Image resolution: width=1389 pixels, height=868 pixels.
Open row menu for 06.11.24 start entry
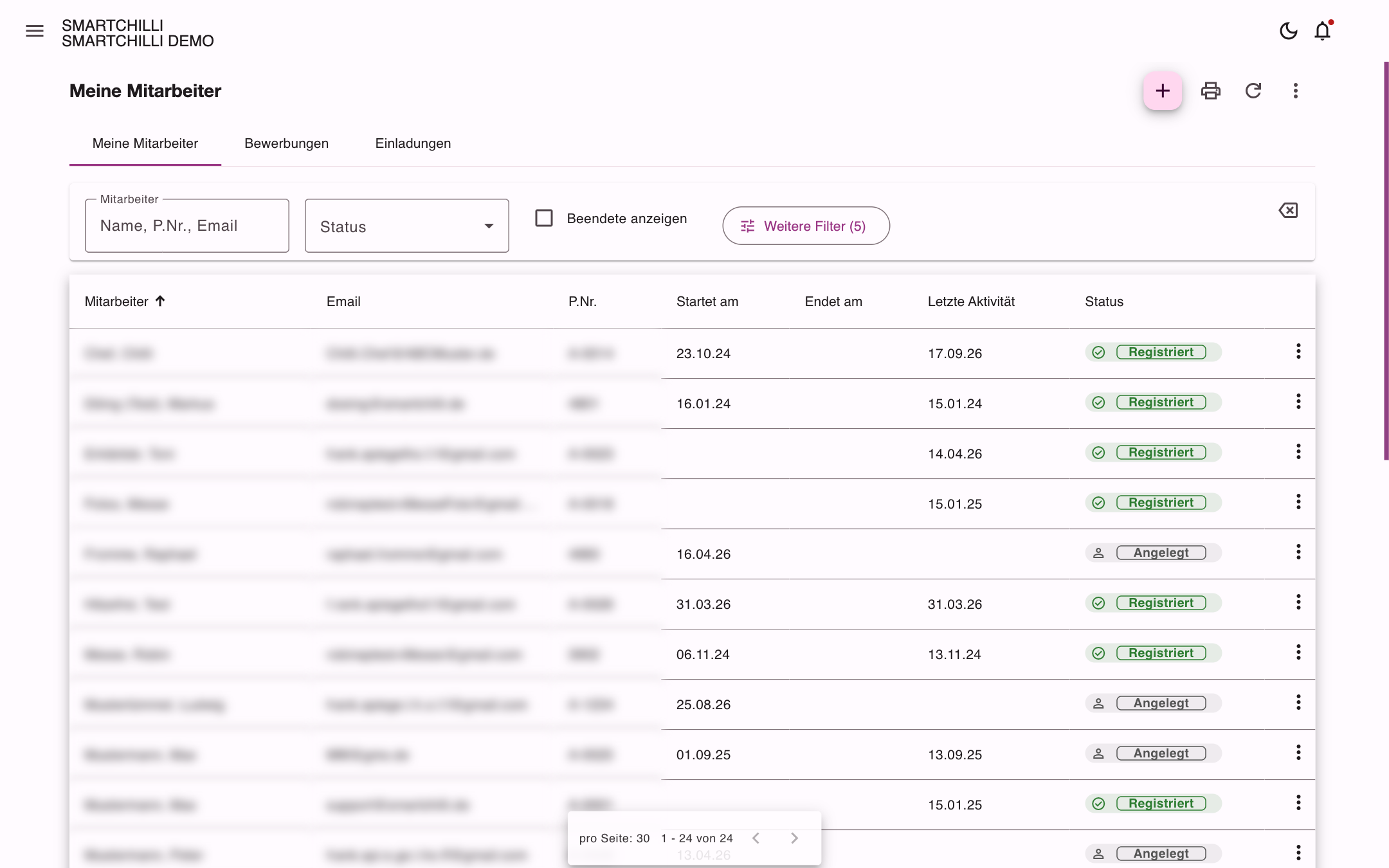coord(1298,652)
